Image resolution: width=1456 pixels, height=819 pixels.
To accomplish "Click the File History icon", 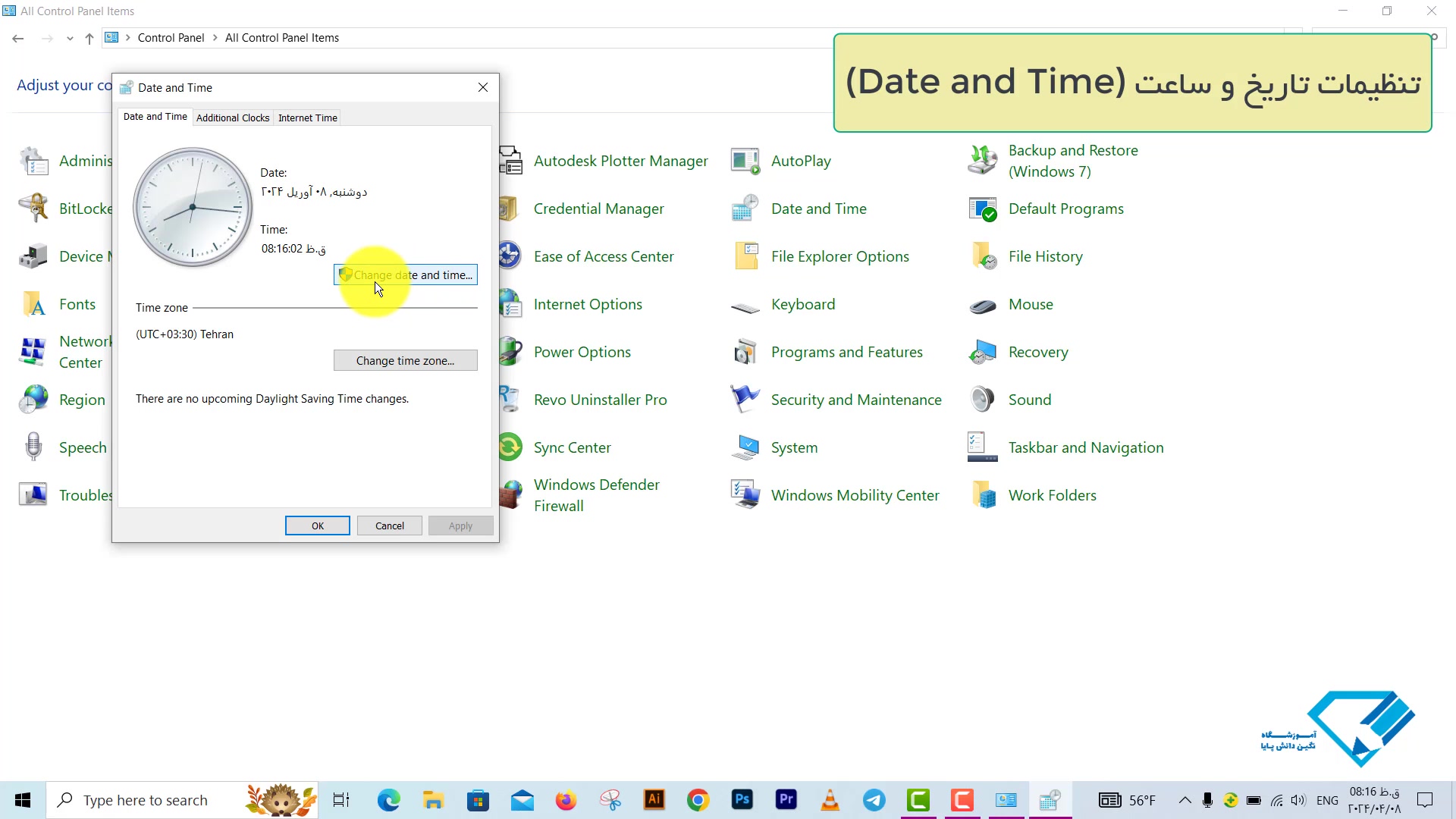I will pos(983,256).
